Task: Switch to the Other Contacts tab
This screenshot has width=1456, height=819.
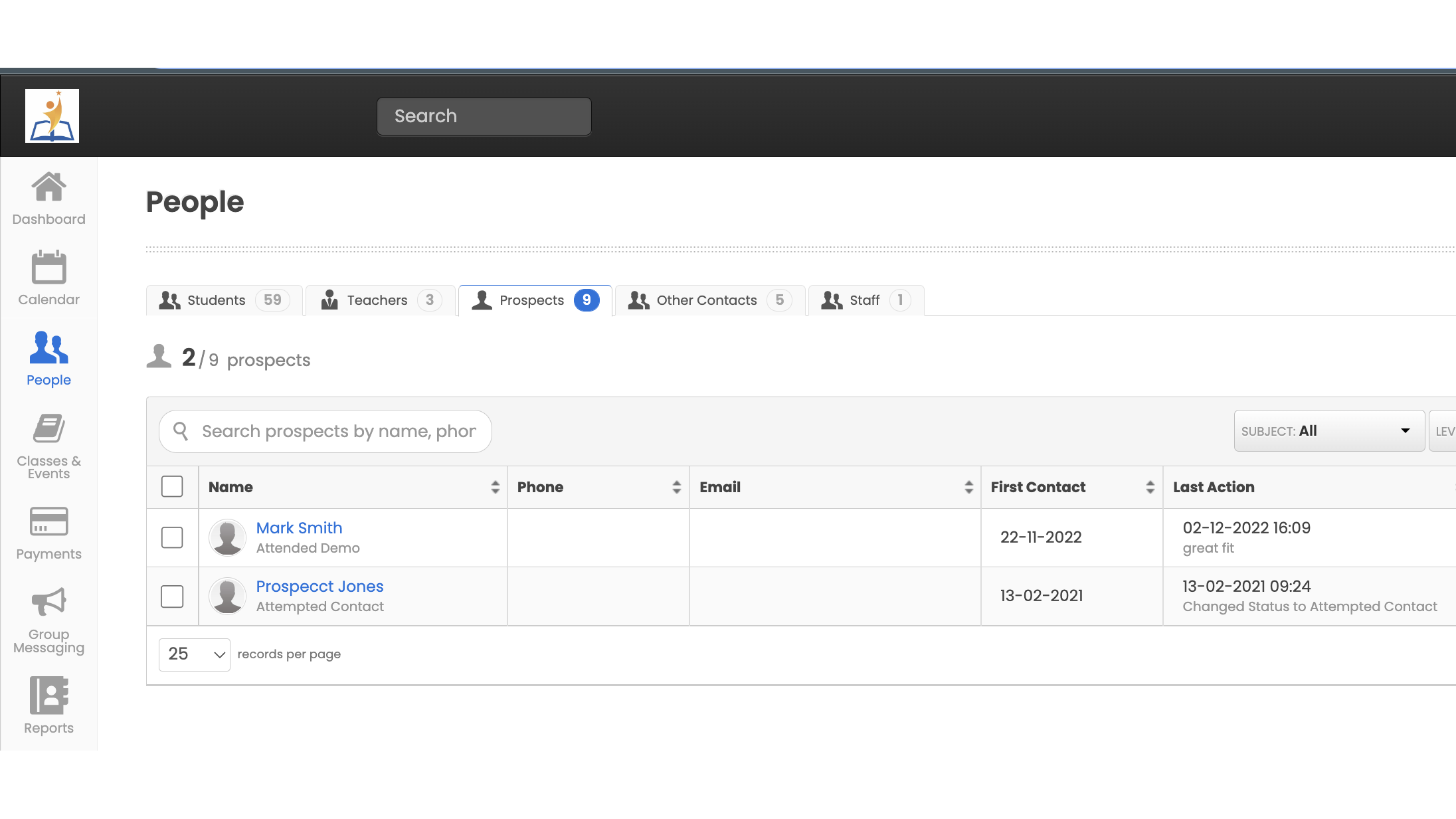Action: click(709, 300)
